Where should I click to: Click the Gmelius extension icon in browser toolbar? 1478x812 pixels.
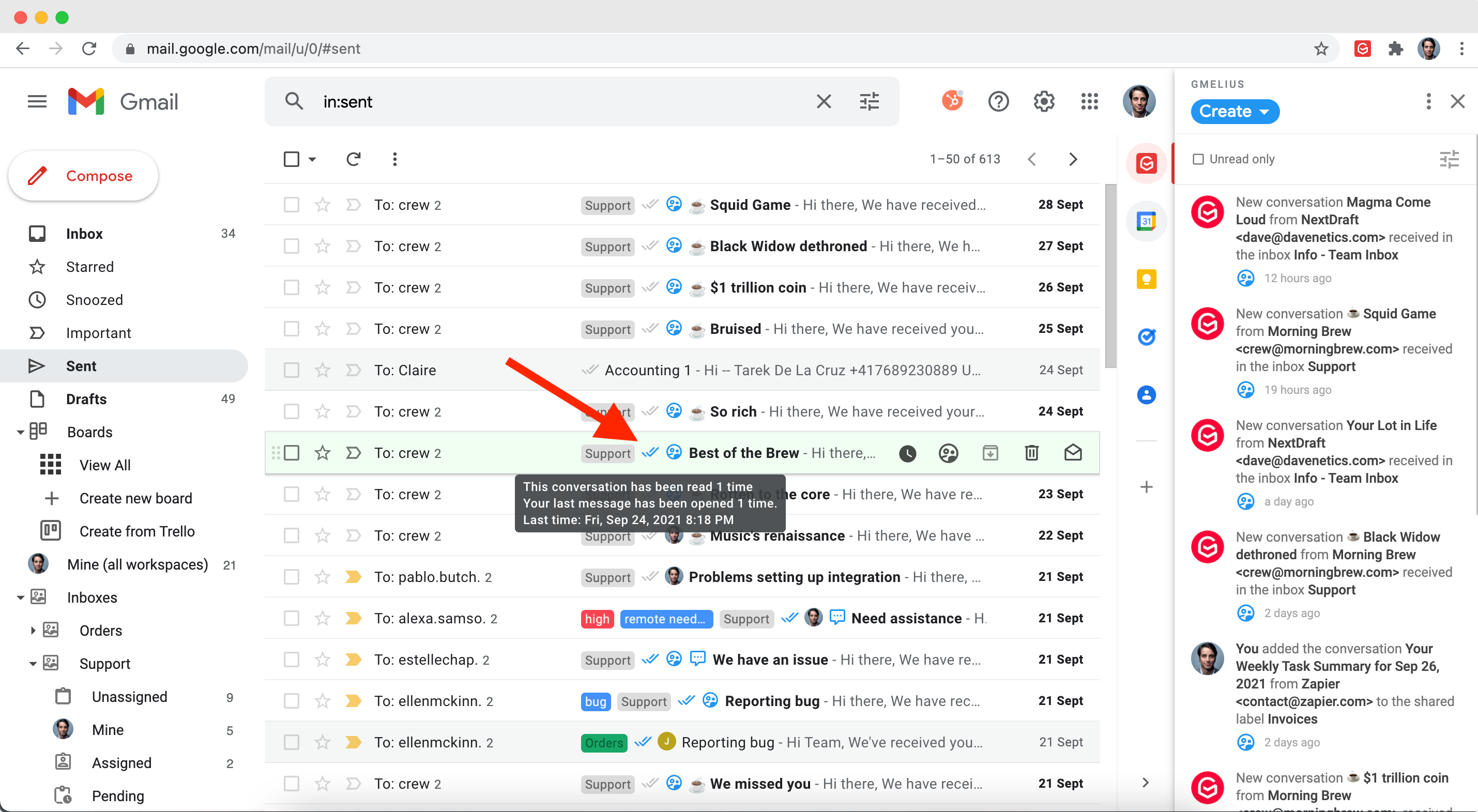(1363, 49)
